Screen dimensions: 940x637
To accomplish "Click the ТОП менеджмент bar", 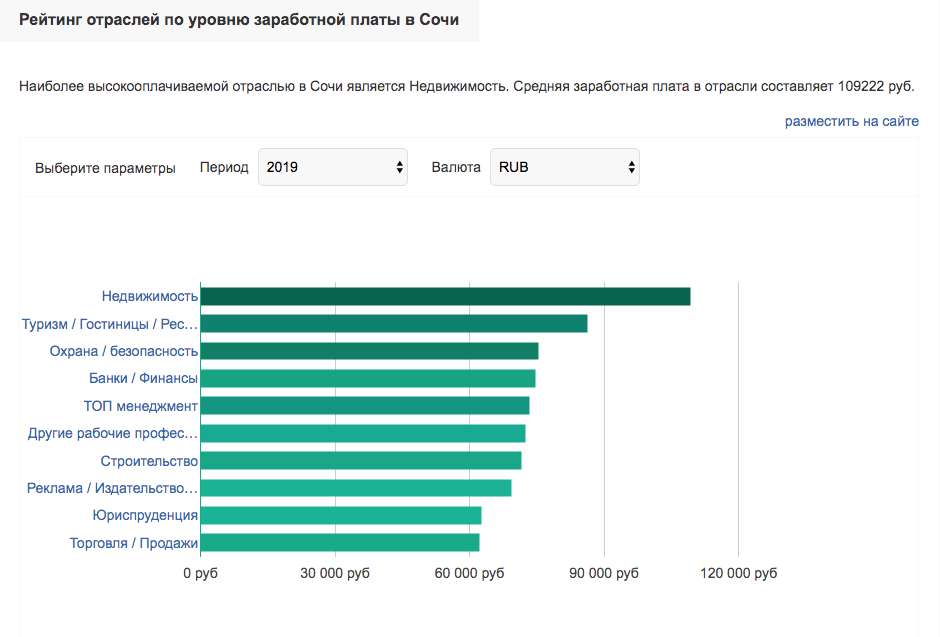I will tap(365, 406).
